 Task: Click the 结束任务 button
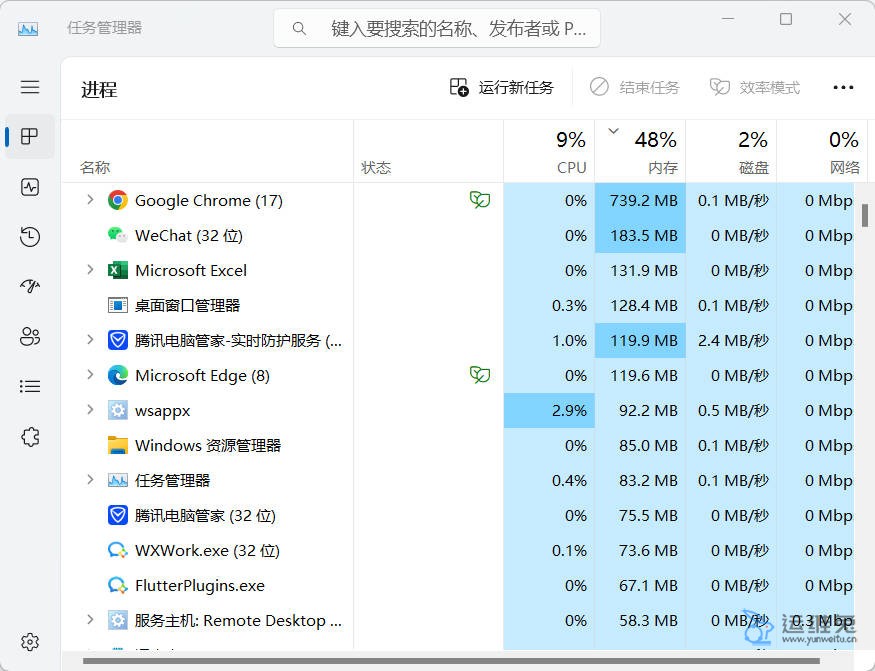(x=634, y=88)
